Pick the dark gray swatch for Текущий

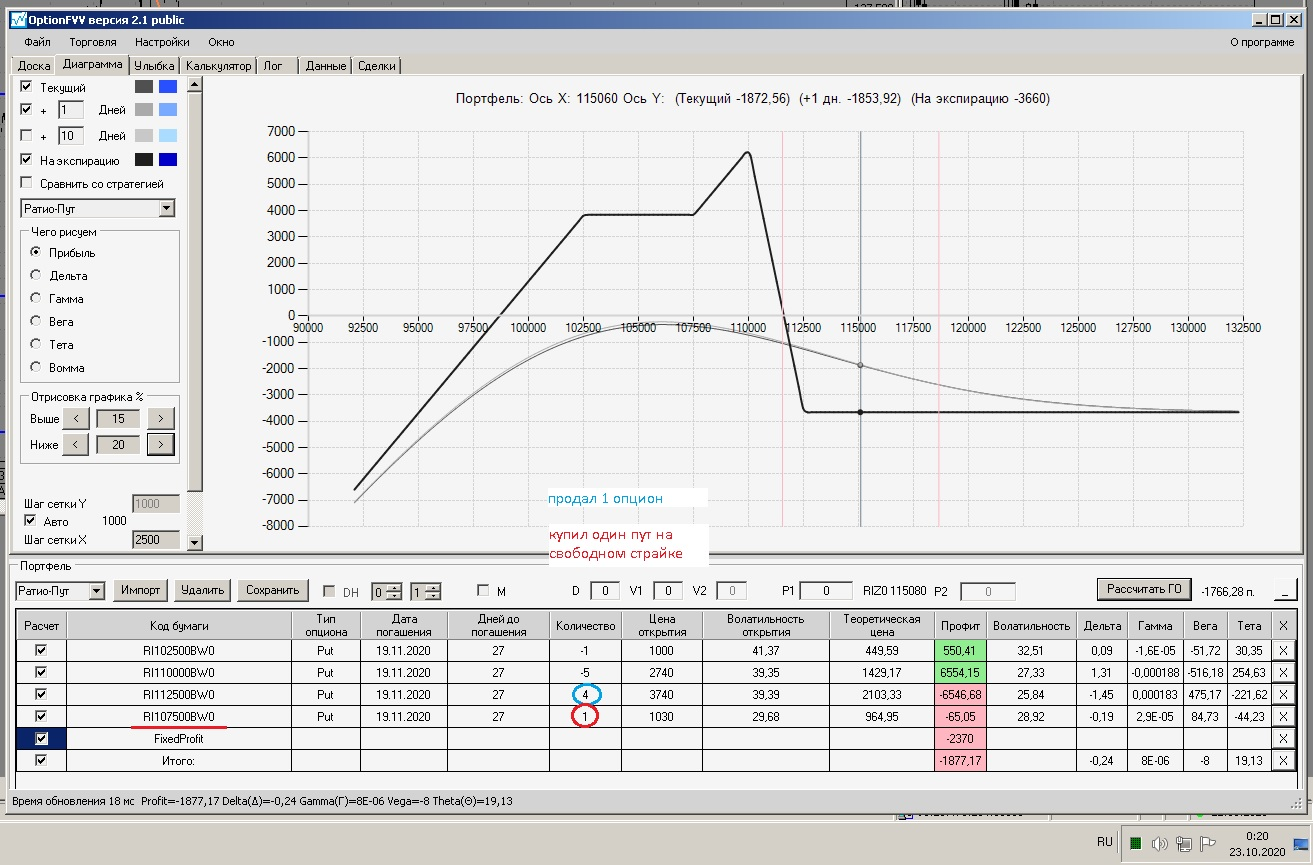coord(144,88)
